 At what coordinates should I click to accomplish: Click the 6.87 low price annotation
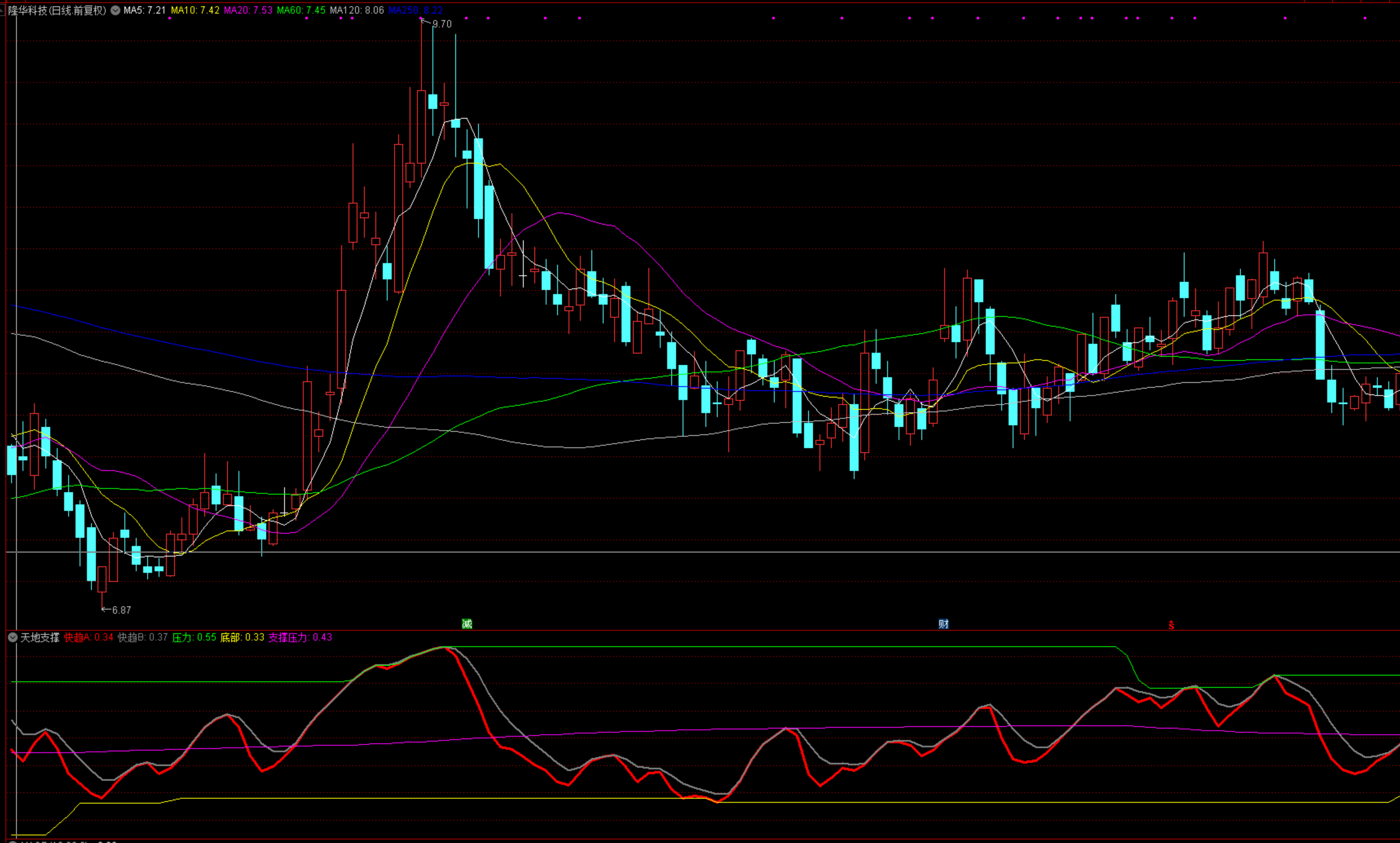click(x=122, y=610)
